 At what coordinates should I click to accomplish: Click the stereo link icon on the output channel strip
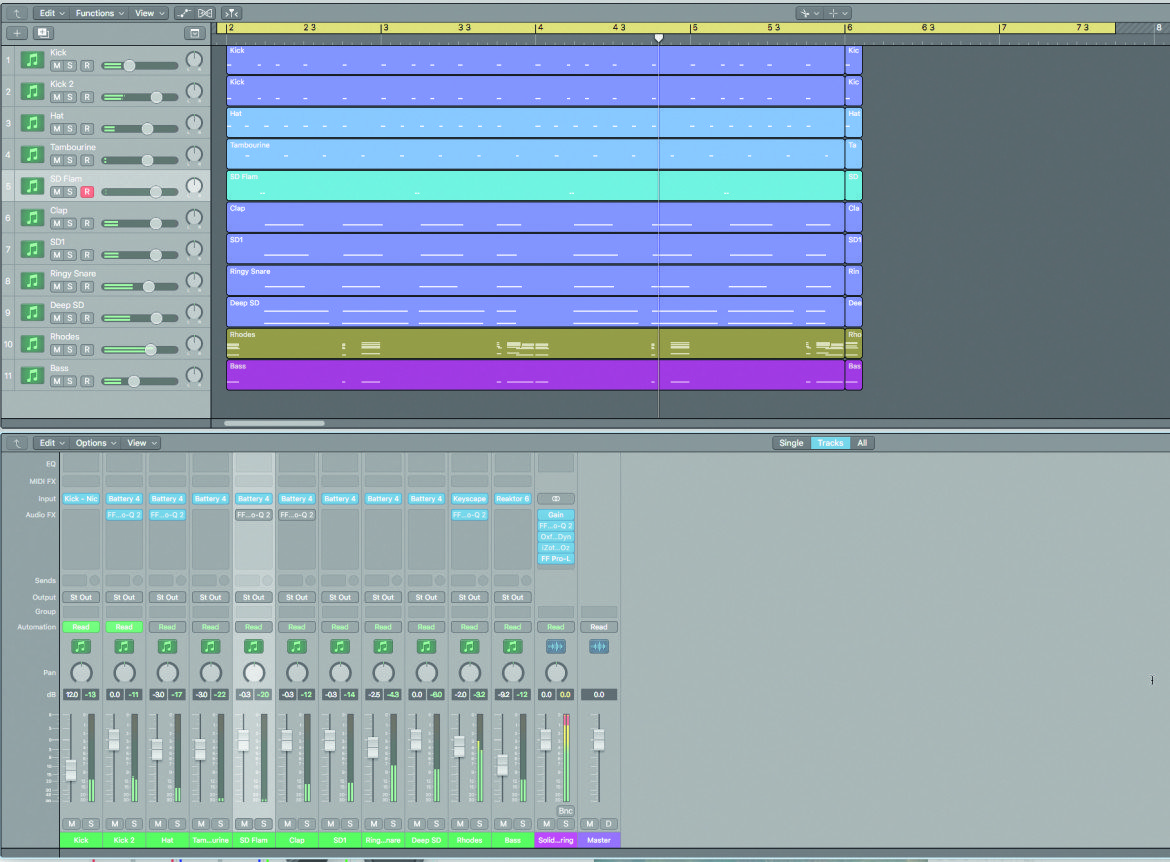click(x=556, y=499)
